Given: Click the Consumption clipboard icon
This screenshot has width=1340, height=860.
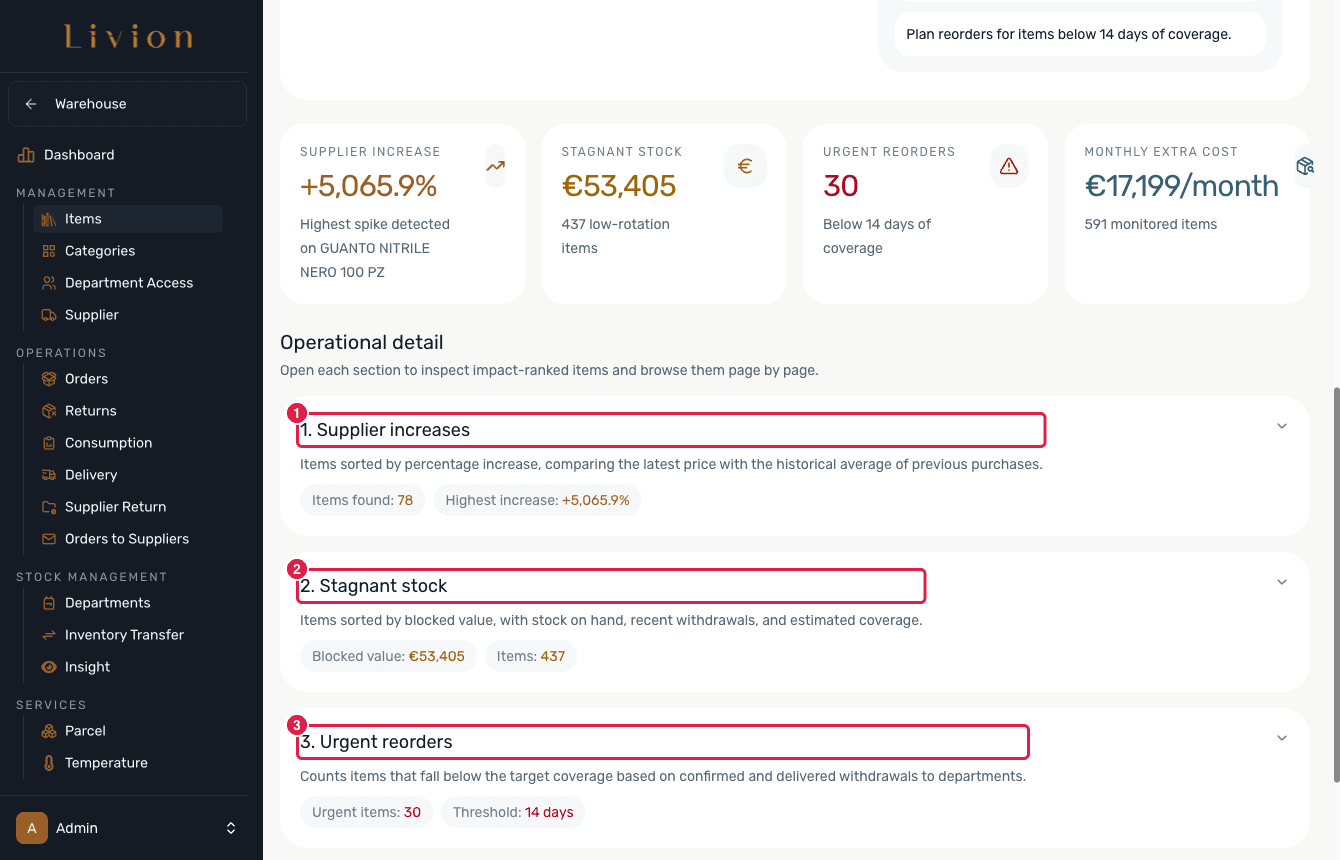Looking at the screenshot, I should click(x=49, y=443).
